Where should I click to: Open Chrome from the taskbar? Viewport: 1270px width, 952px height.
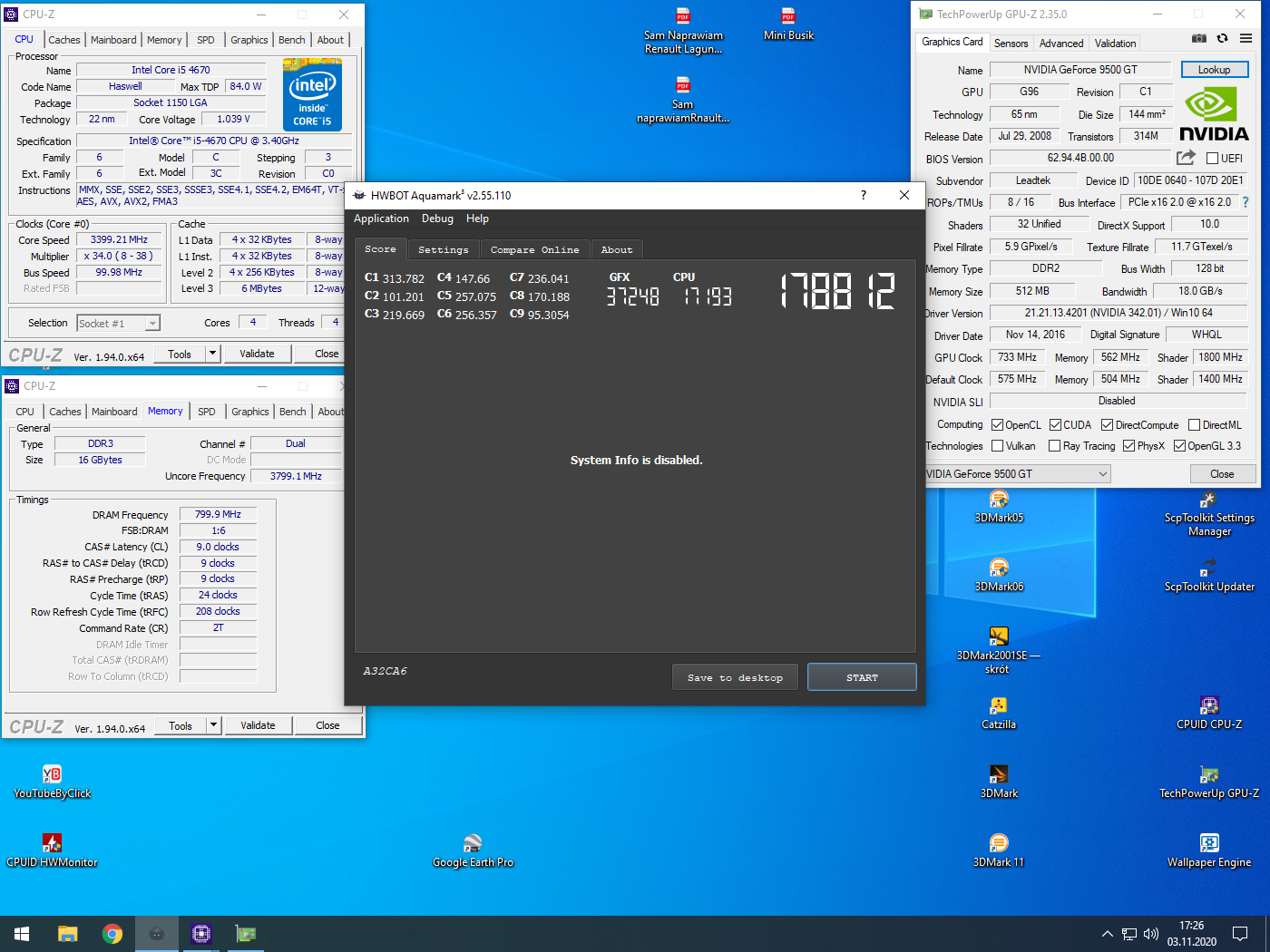point(112,934)
